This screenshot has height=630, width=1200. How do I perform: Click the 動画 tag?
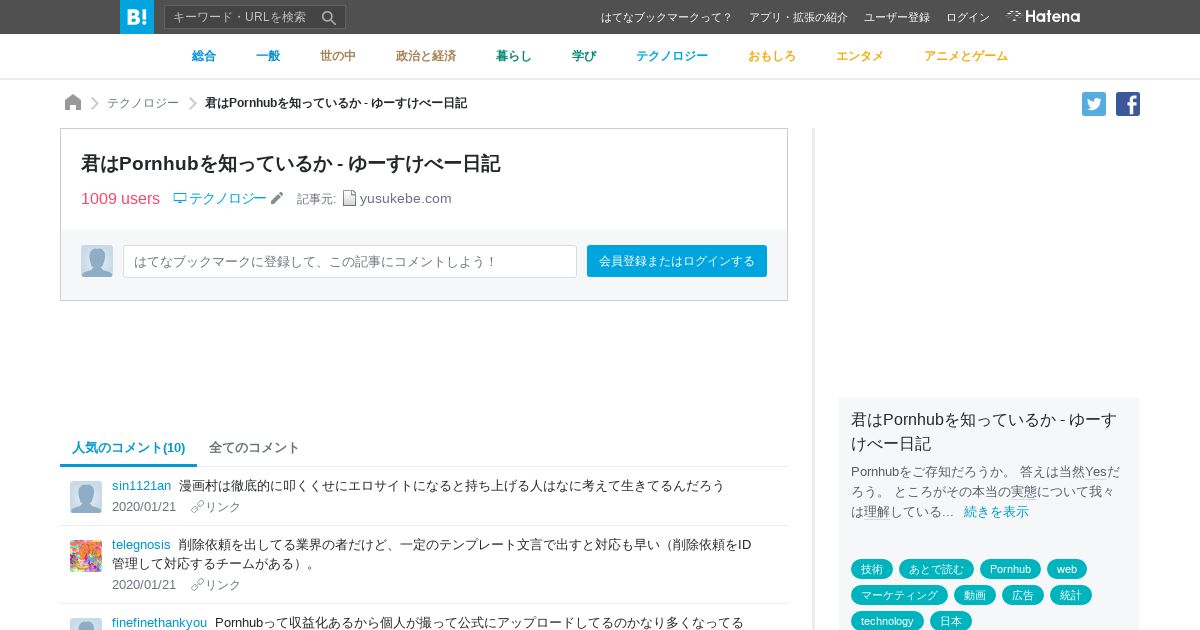975,595
